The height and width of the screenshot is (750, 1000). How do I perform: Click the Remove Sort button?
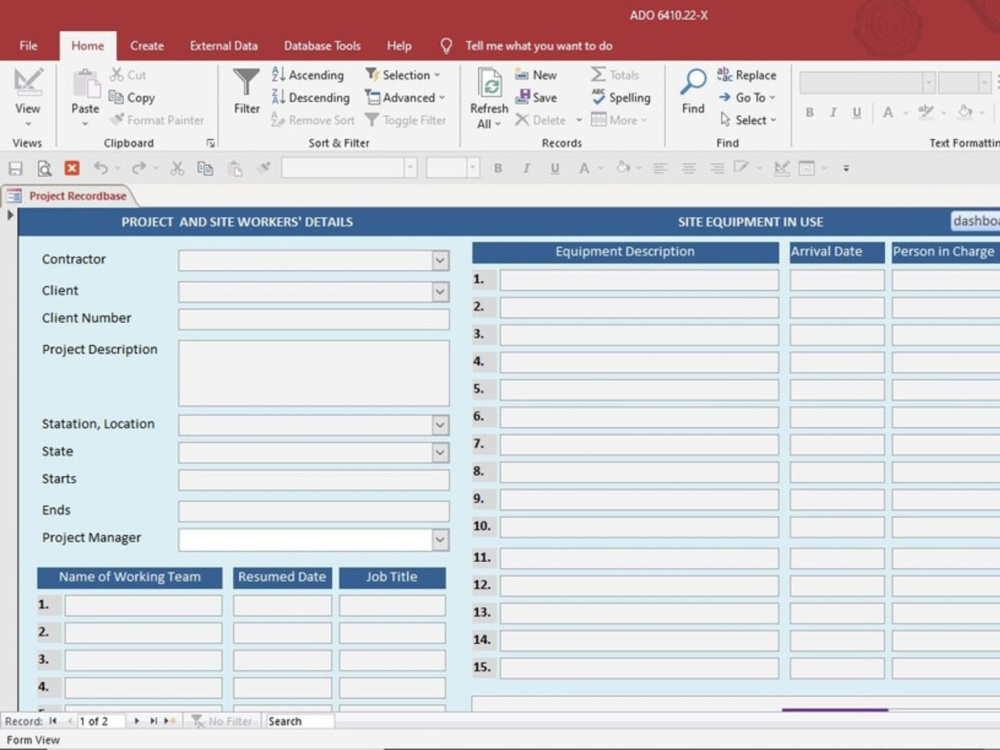click(312, 120)
